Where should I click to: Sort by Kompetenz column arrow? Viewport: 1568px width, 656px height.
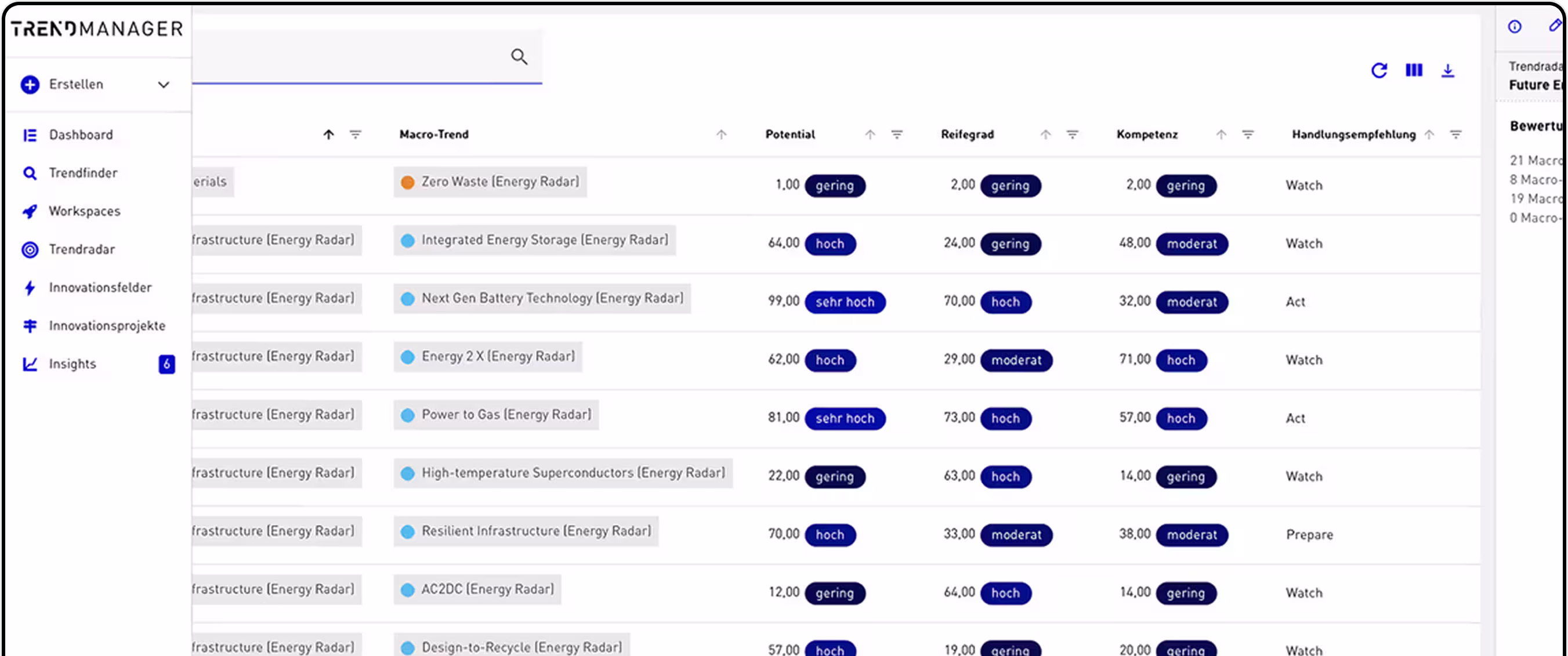1221,135
